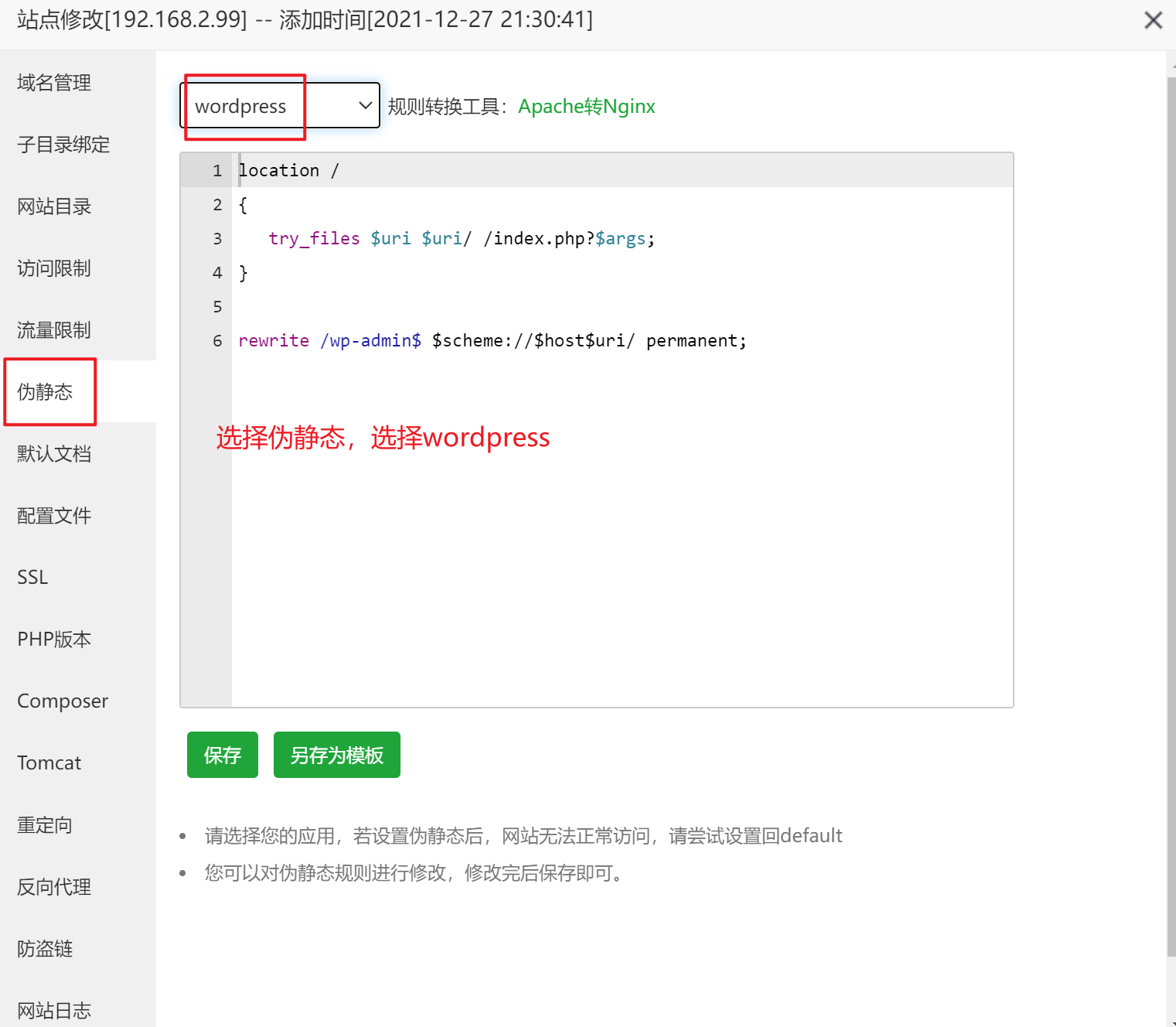Close the site modification dialog
Screen dimensions: 1176x1027
tap(1153, 20)
